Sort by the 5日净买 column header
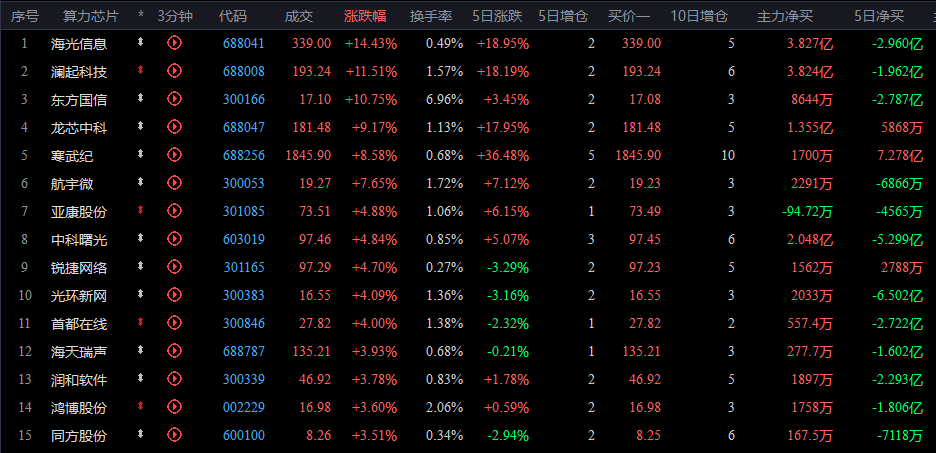936x453 pixels. 879,16
